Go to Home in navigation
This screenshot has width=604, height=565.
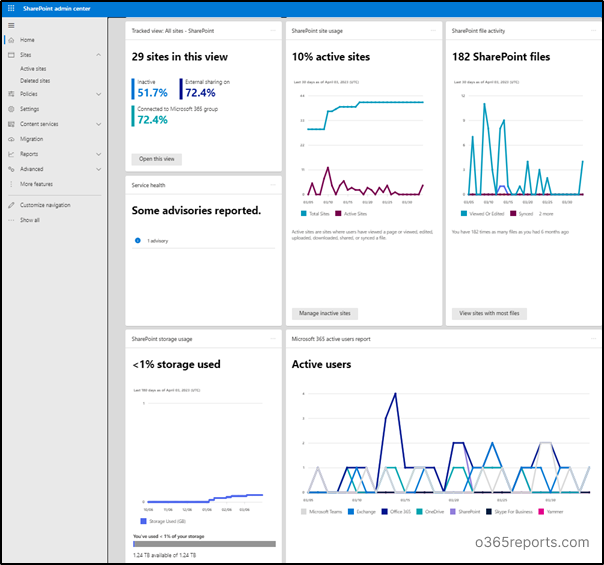pyautogui.click(x=27, y=40)
